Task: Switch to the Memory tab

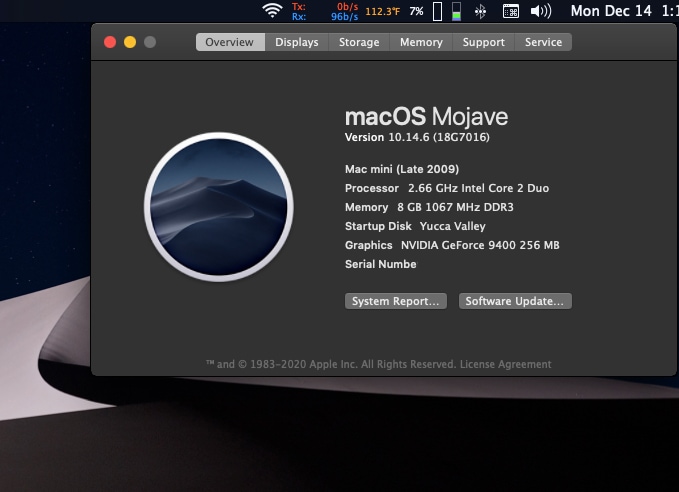Action: 421,42
